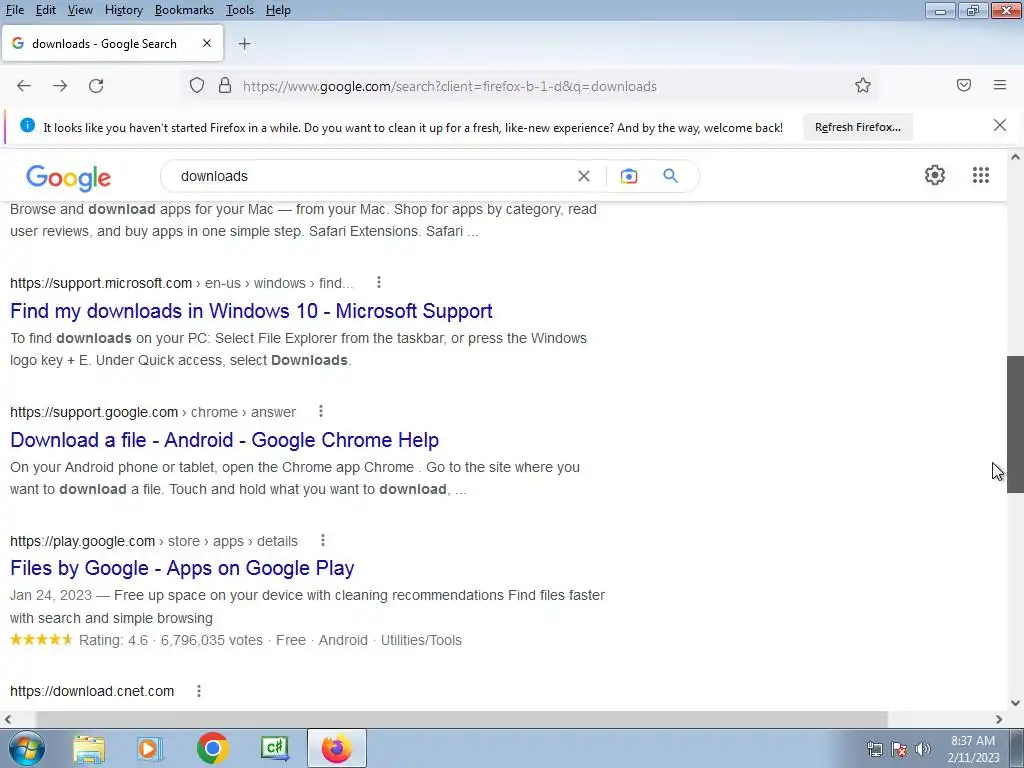Close the downloads Google Search tab
This screenshot has height=768, width=1024.
[x=207, y=43]
